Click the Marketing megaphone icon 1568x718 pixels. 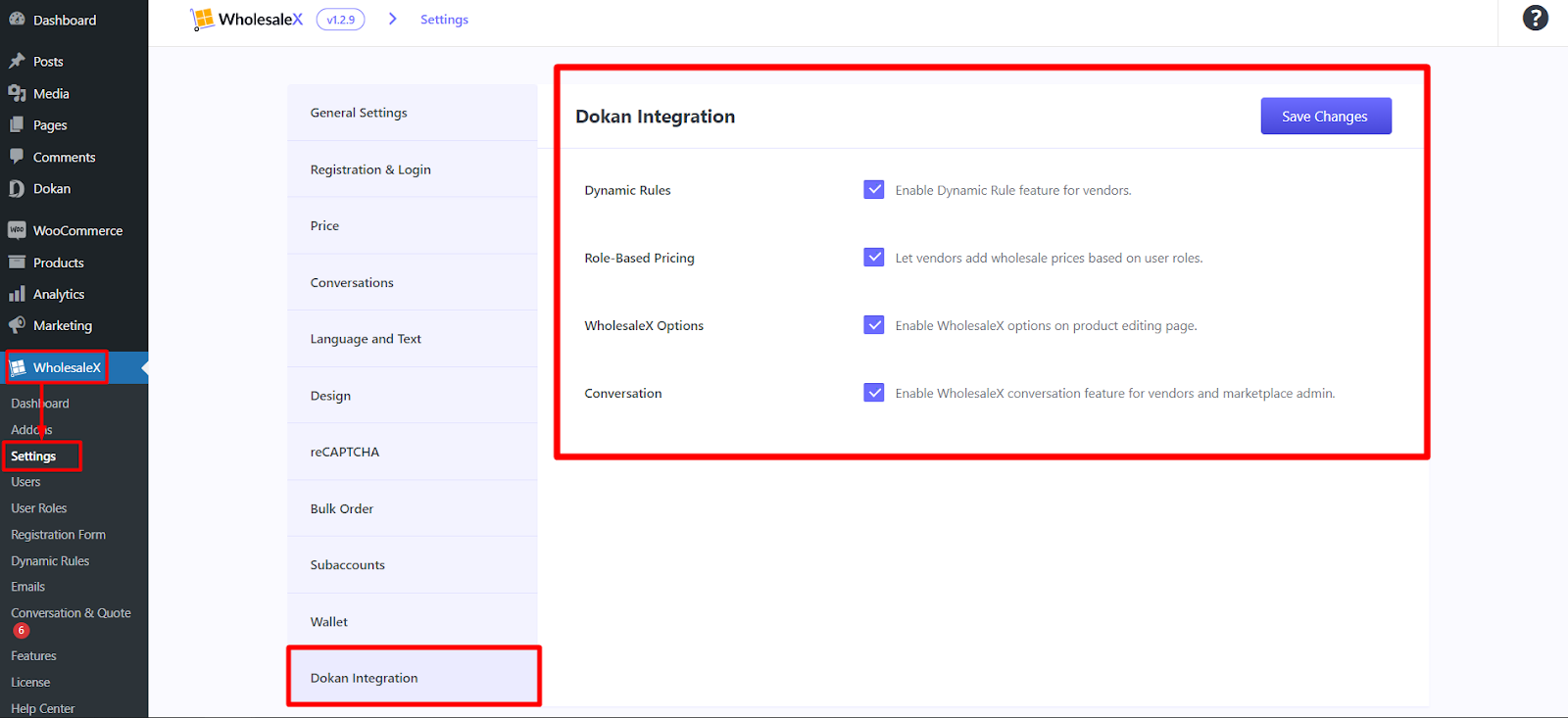click(17, 325)
